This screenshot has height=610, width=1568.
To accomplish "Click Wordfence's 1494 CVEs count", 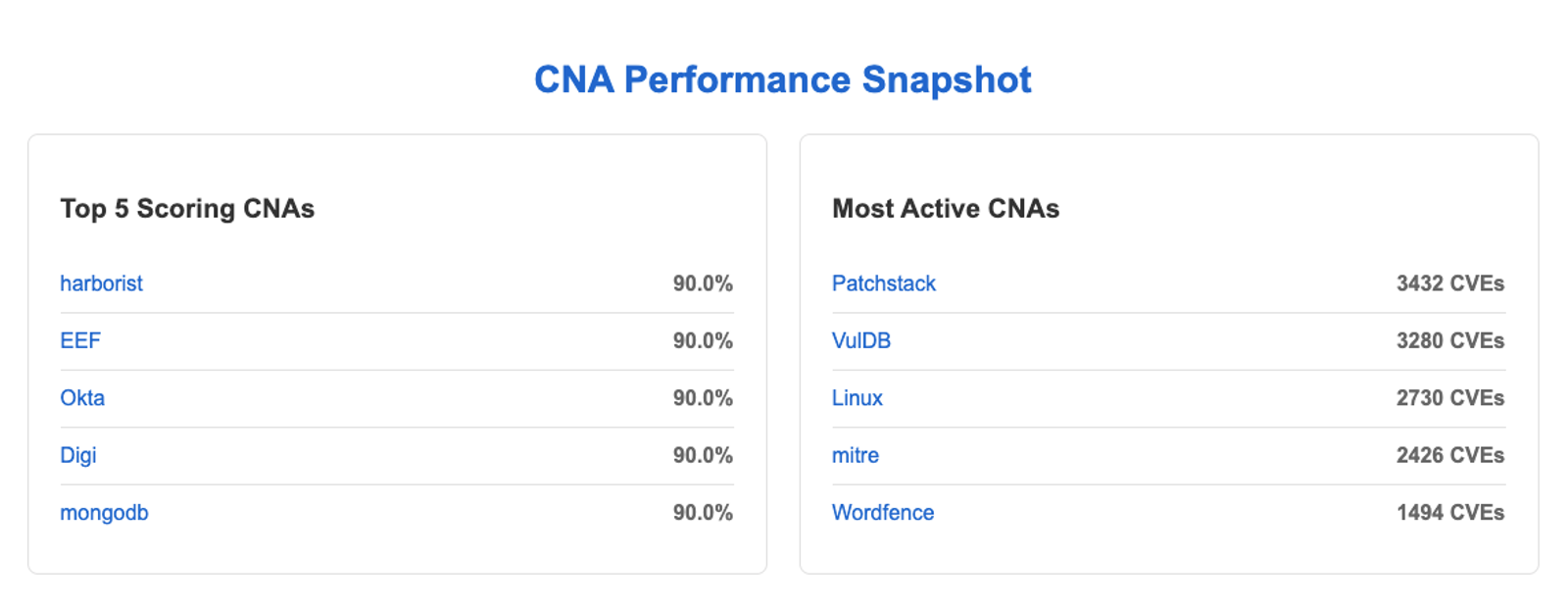I will (x=1450, y=512).
